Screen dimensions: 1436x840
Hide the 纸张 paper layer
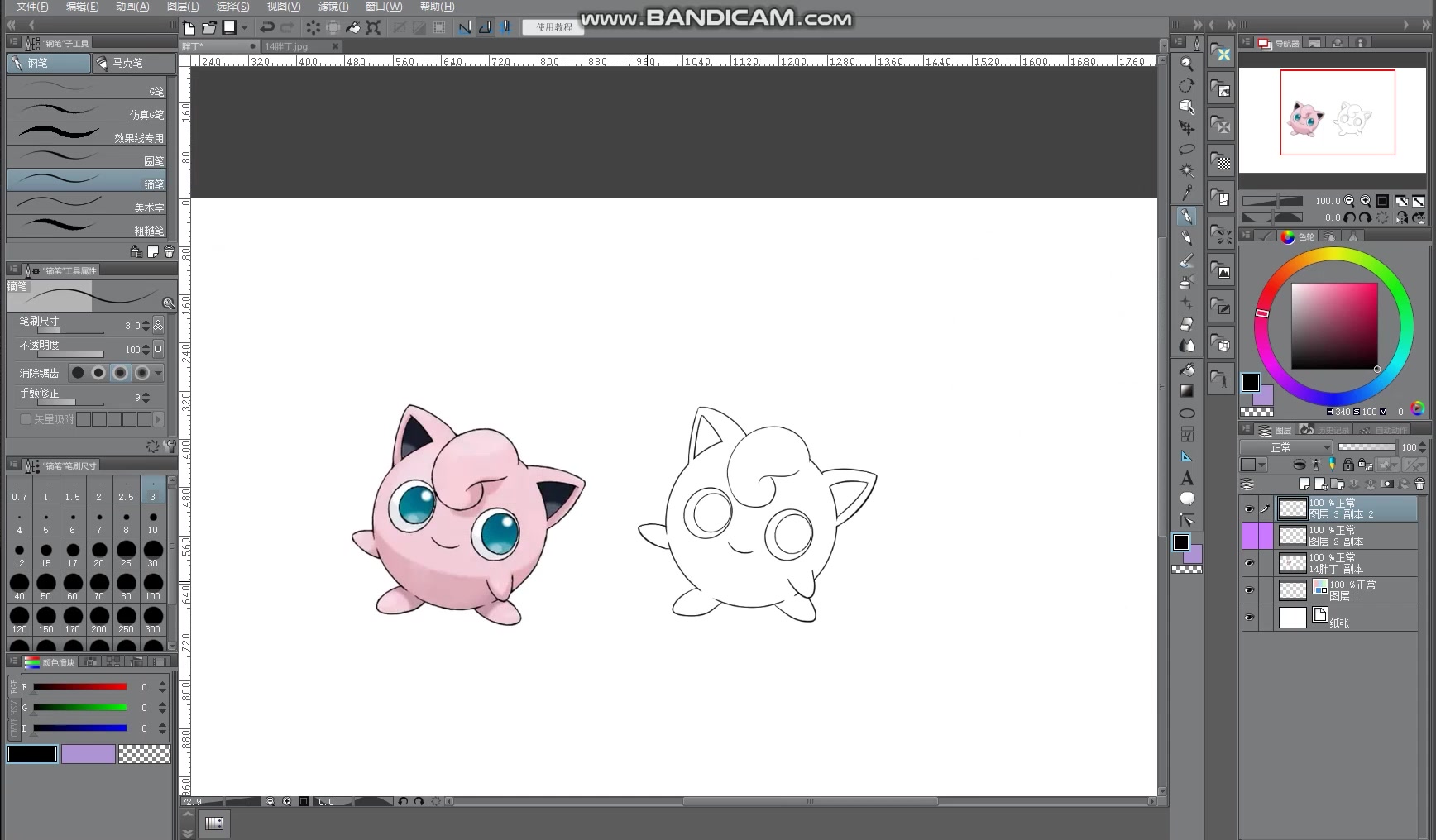[x=1249, y=618]
